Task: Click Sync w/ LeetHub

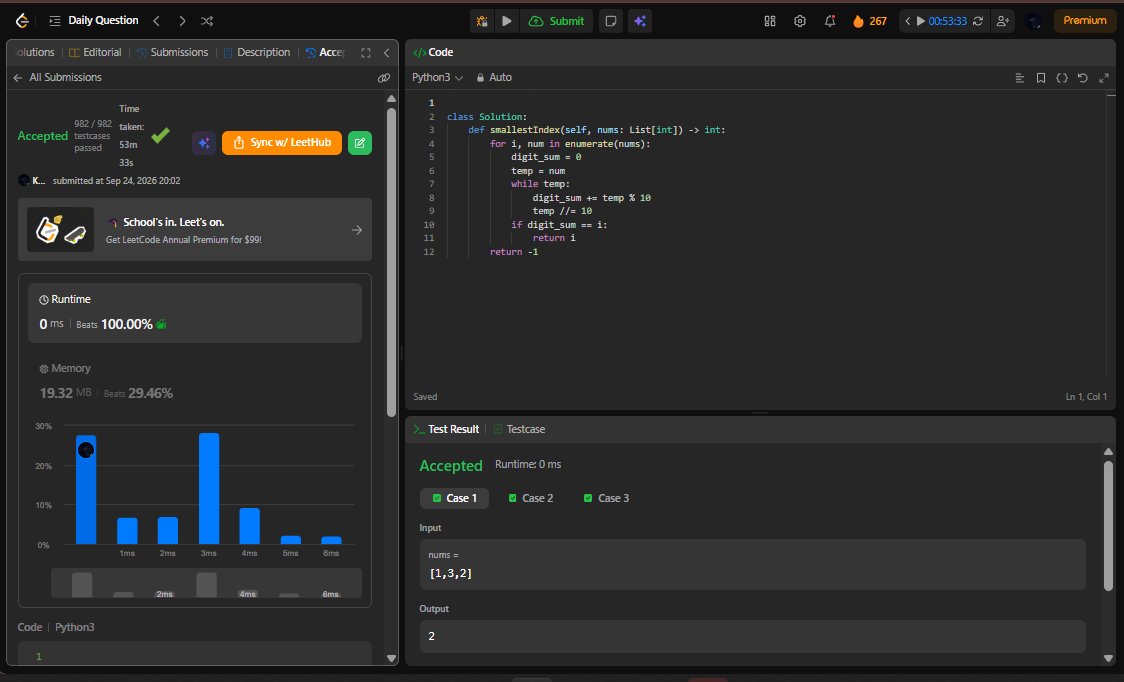Action: [x=282, y=143]
